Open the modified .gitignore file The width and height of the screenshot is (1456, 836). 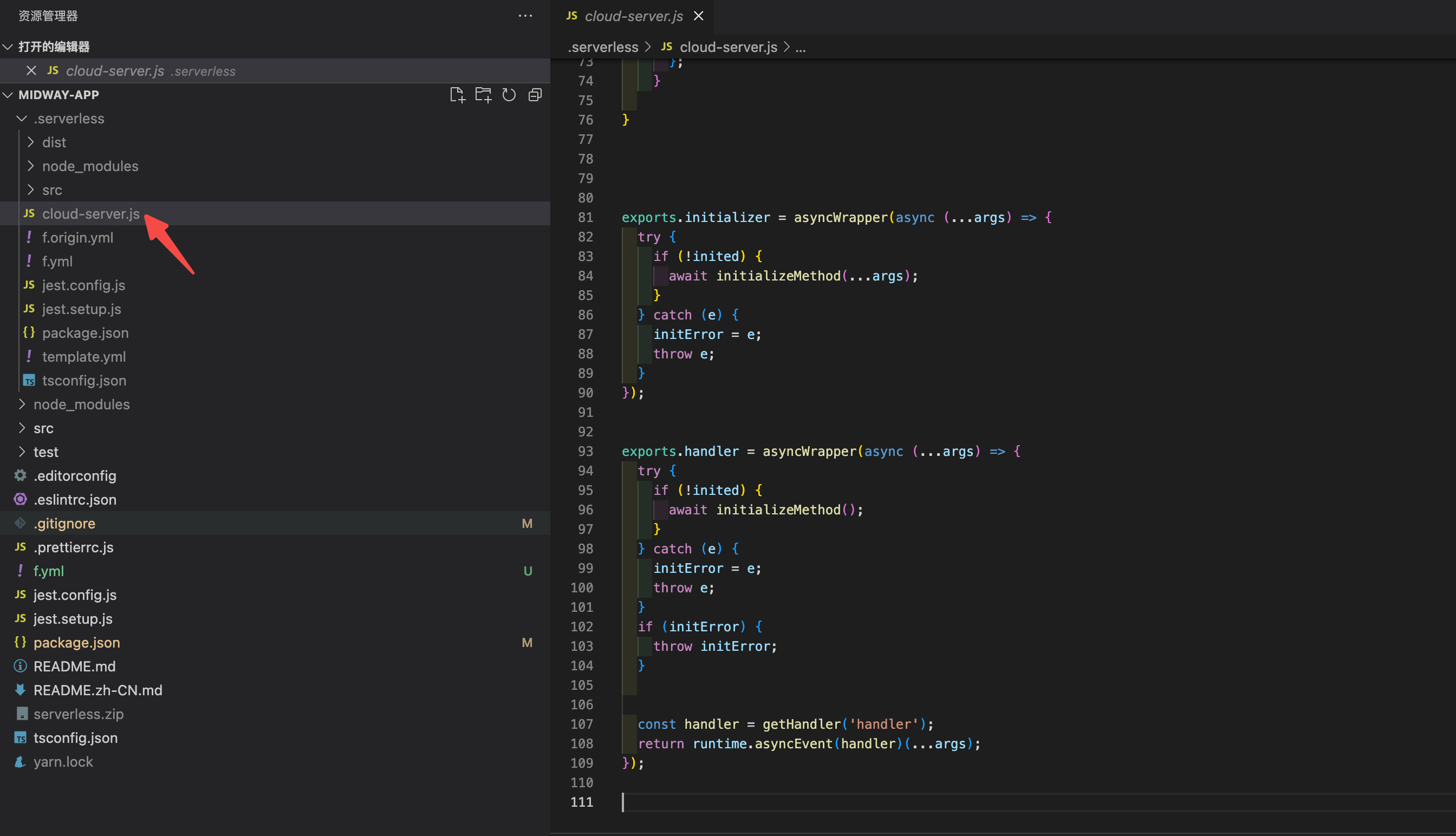[64, 523]
